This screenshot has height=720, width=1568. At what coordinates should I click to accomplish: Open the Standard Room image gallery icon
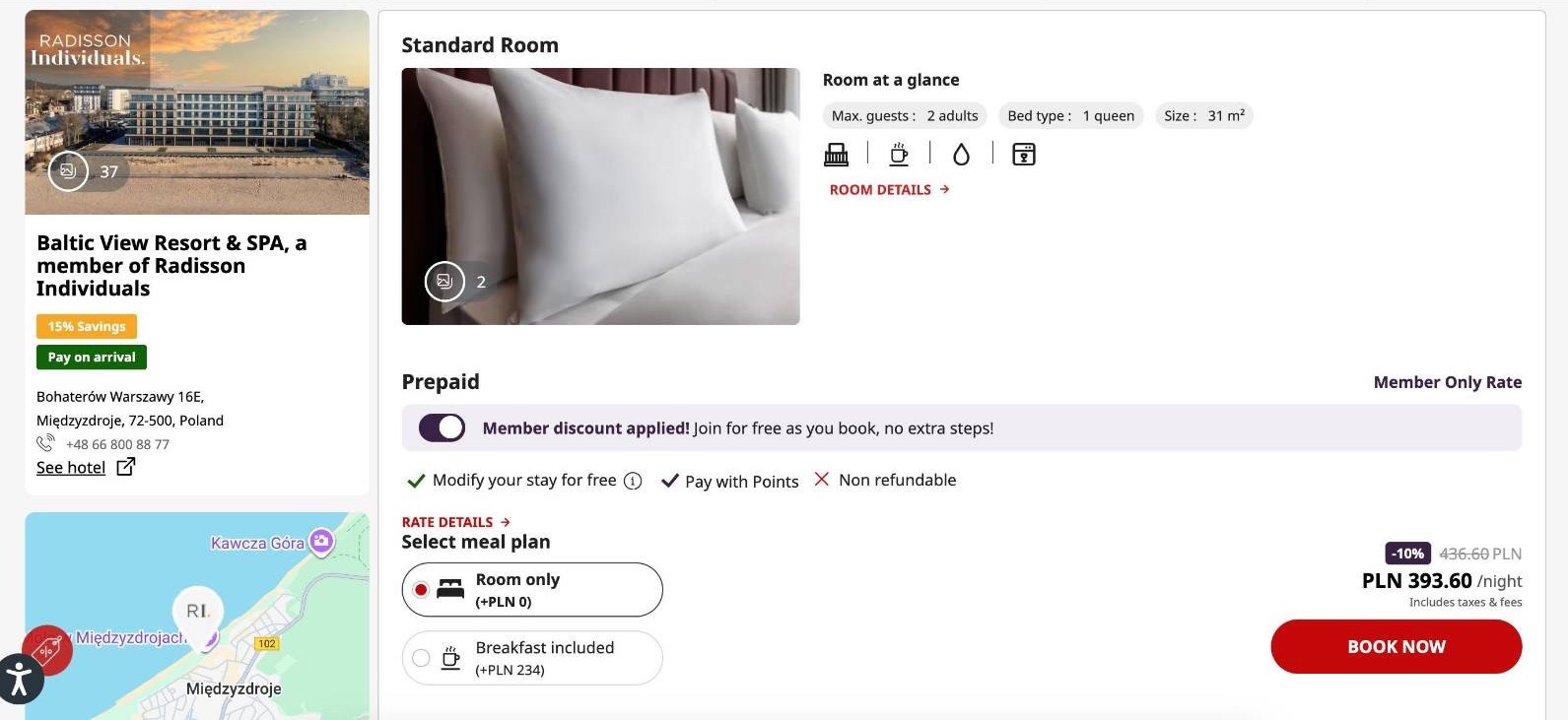[444, 282]
